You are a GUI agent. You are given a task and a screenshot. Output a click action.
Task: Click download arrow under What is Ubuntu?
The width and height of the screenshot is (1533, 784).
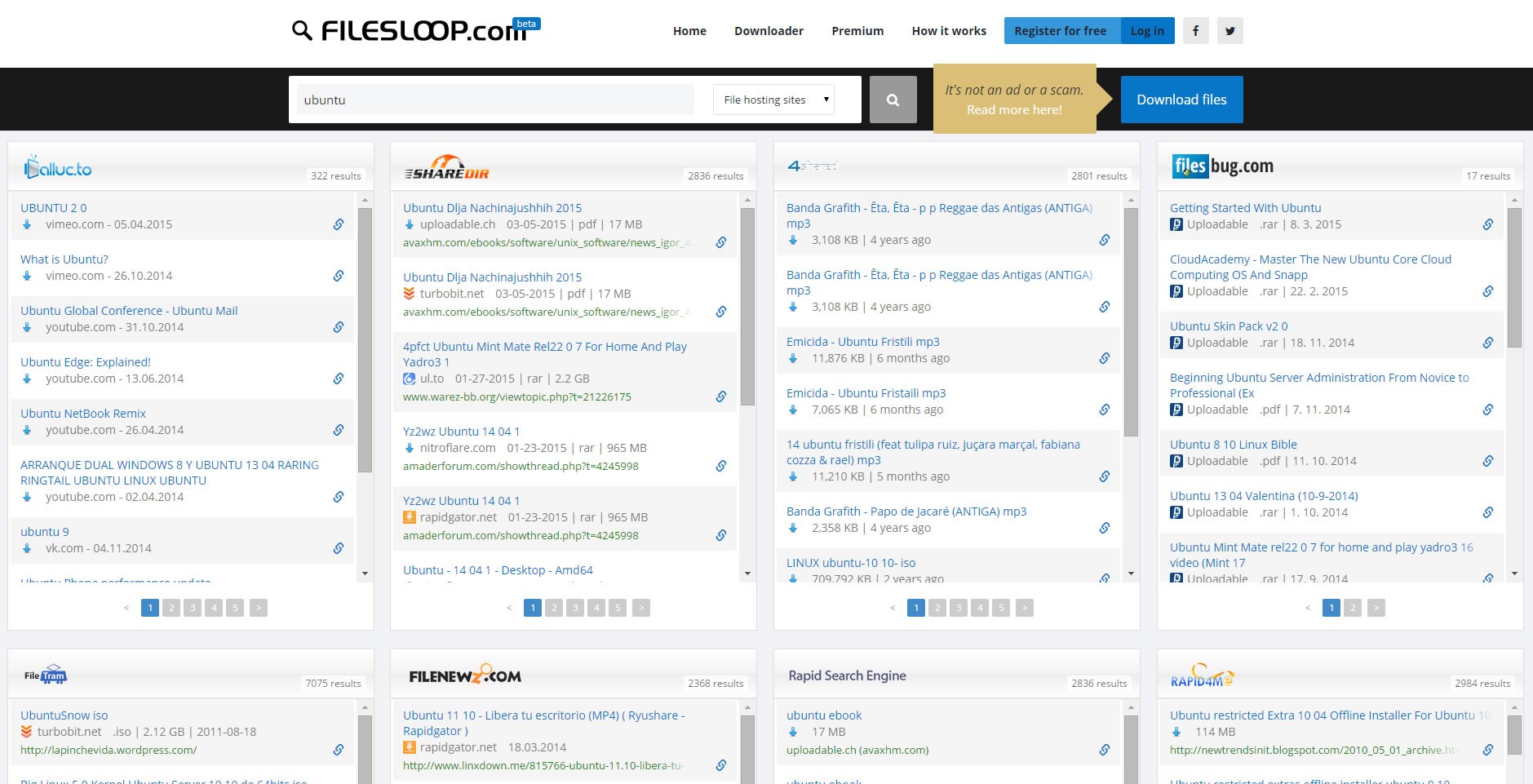coord(27,276)
